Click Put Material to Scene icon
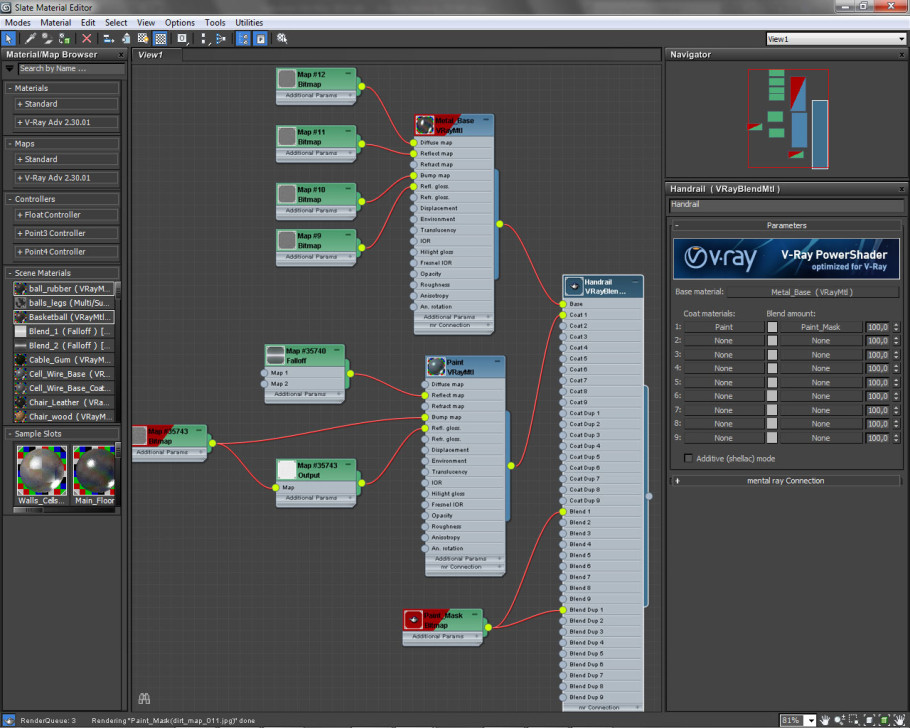910x728 pixels. click(47, 38)
